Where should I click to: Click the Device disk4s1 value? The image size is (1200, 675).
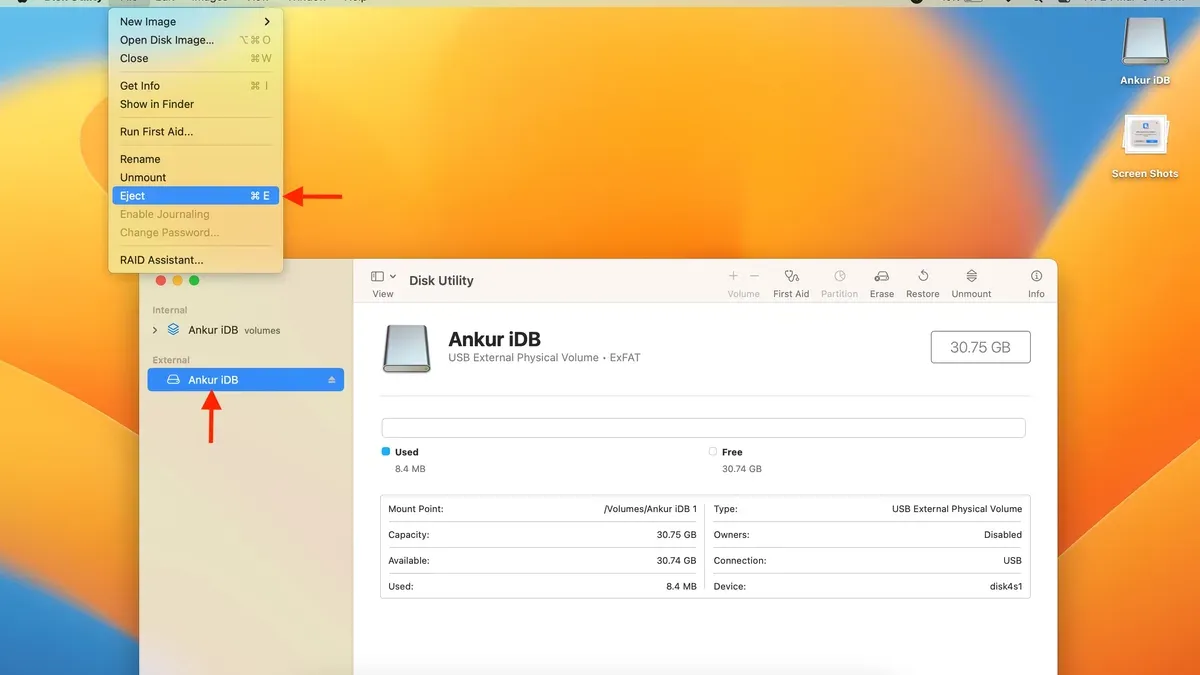(1005, 587)
